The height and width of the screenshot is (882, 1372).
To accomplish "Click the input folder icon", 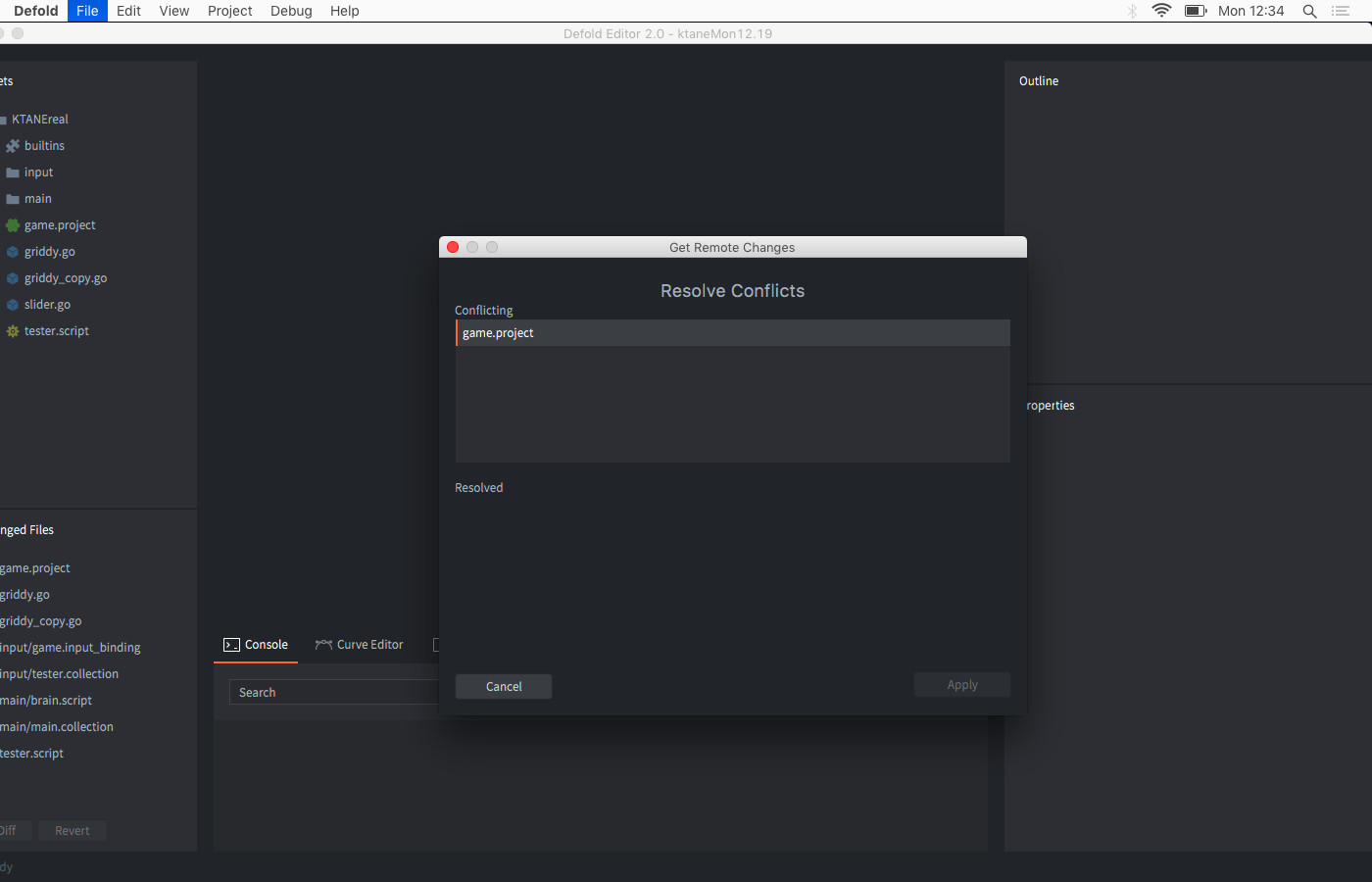I will coord(13,172).
